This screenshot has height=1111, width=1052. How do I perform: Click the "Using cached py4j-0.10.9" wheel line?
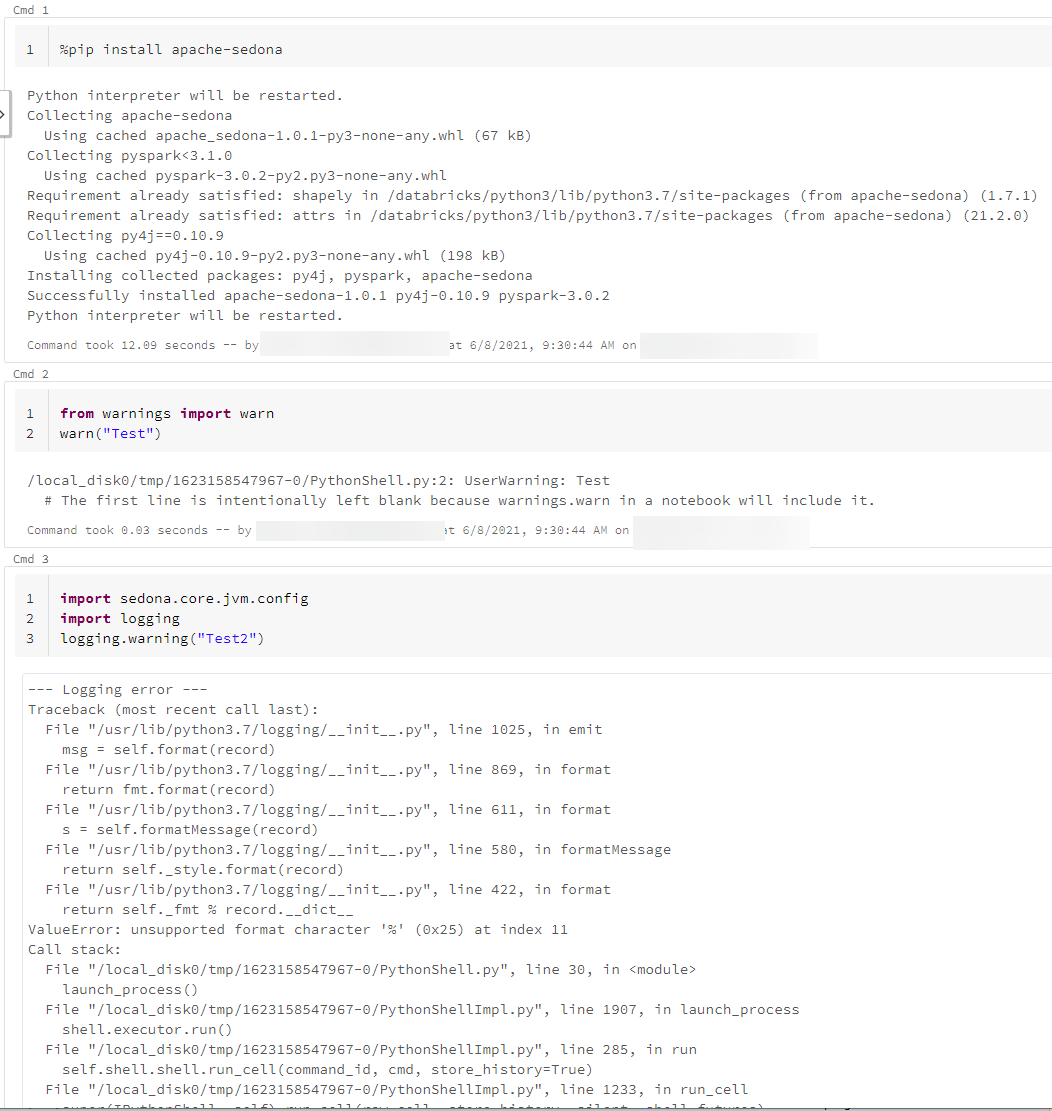click(275, 256)
